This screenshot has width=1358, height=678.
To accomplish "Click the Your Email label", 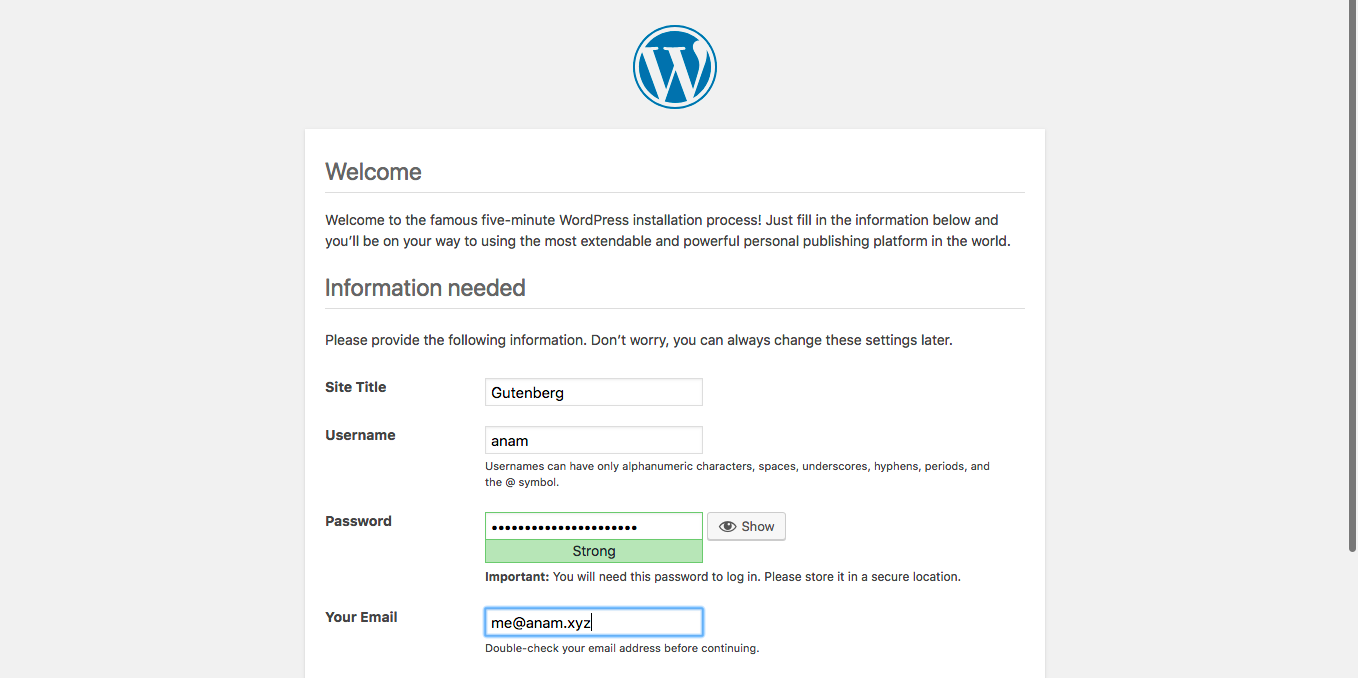I will point(361,617).
